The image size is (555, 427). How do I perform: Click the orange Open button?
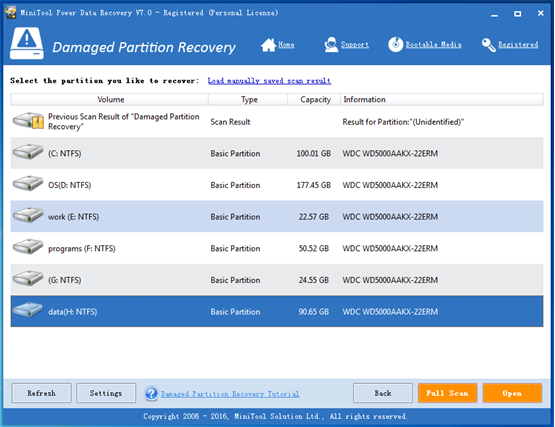click(512, 393)
